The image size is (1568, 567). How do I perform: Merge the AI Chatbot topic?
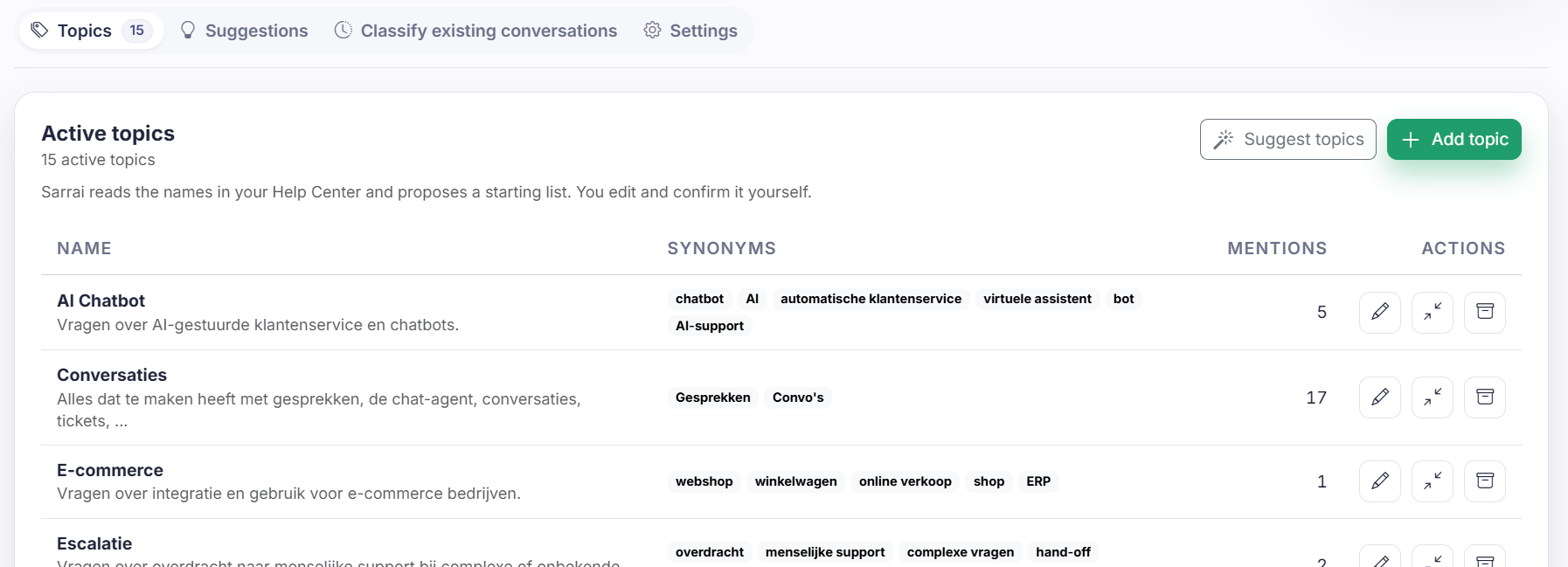[x=1433, y=312]
